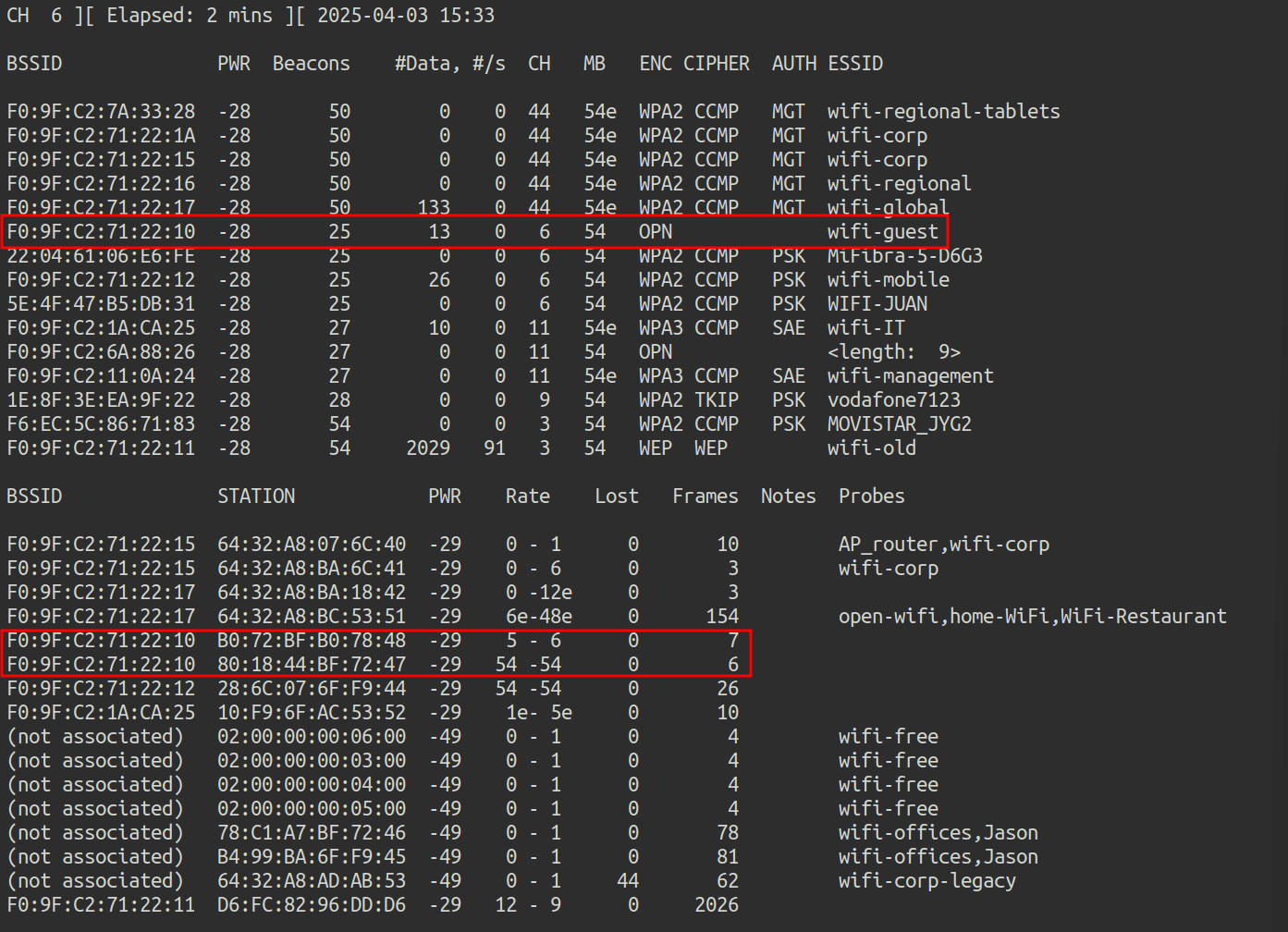The height and width of the screenshot is (932, 1288).
Task: Select the MOVISTAR_JYG2 network name
Action: click(x=899, y=424)
